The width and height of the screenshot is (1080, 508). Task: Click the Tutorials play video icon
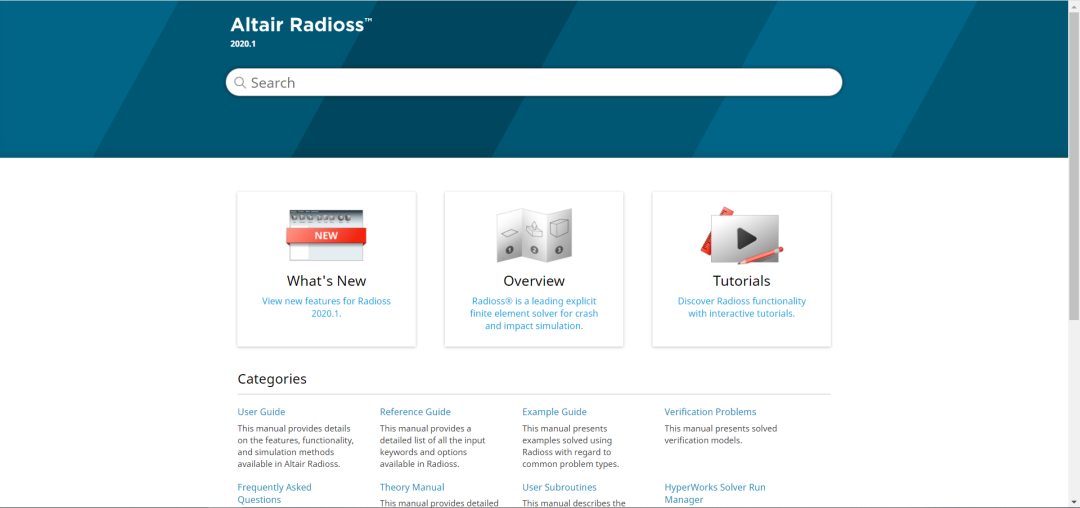click(742, 235)
